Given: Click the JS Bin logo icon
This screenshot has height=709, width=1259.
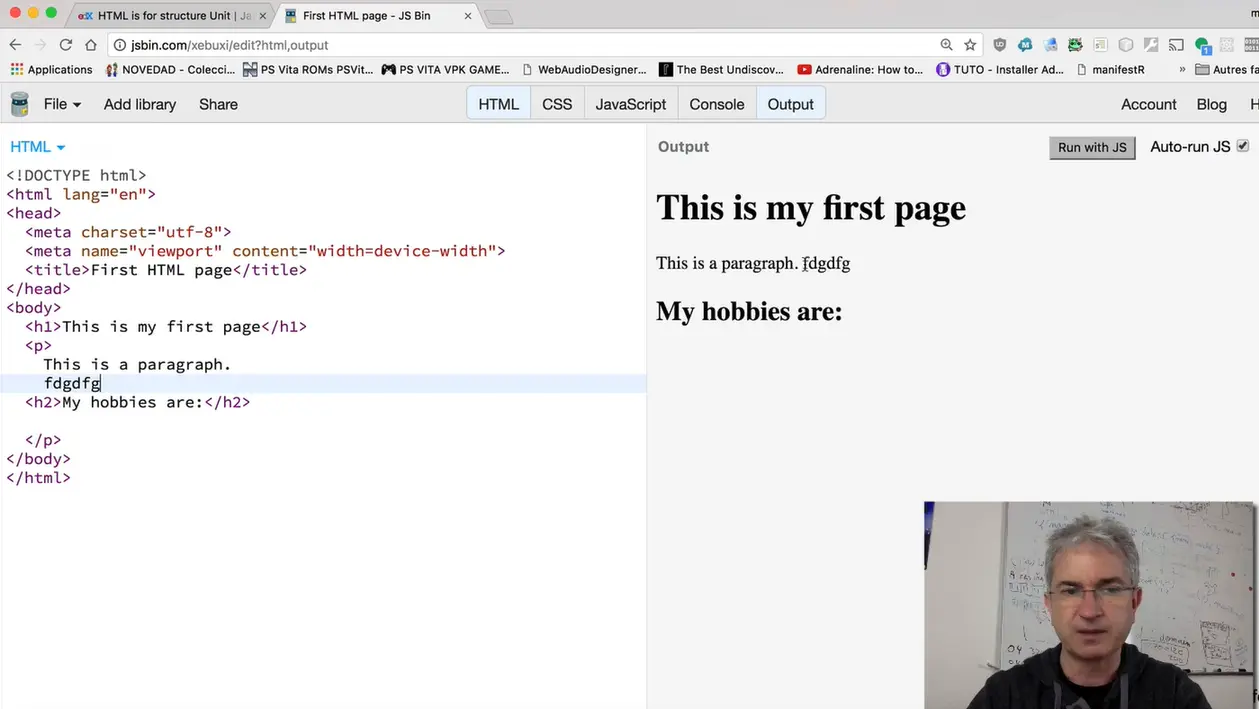Looking at the screenshot, I should pos(19,104).
